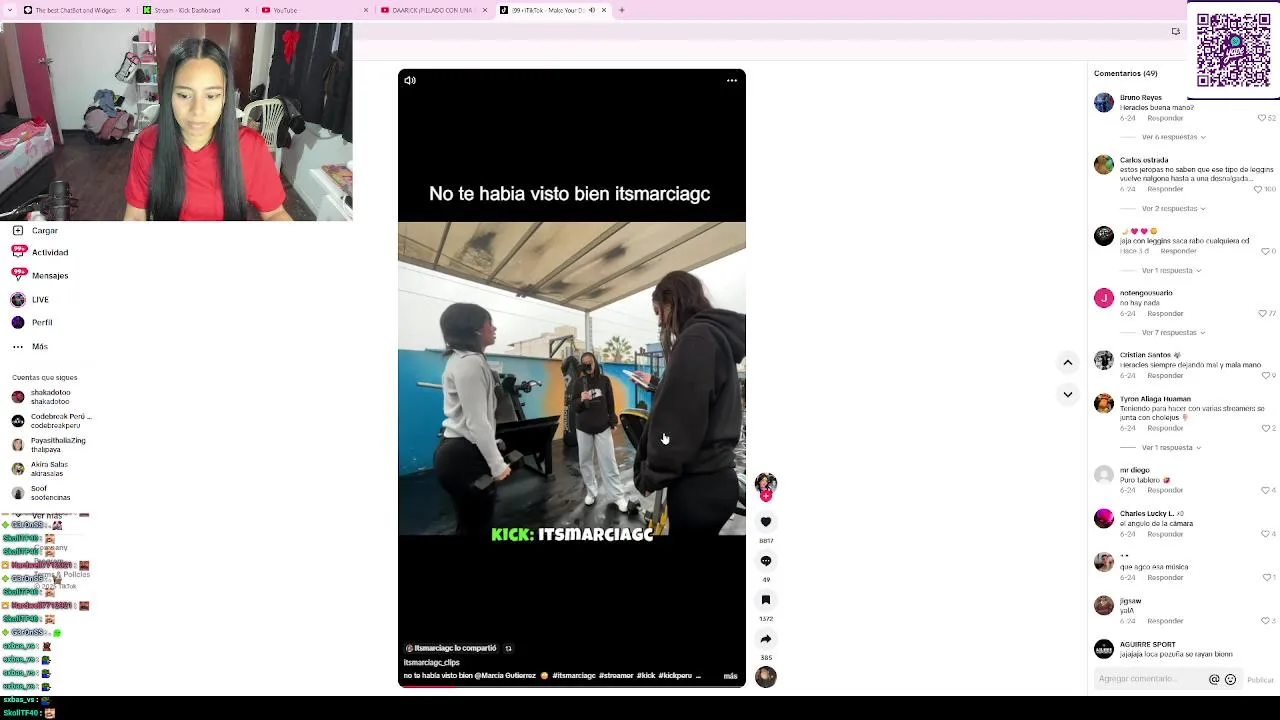Open the video's three-dot options menu
This screenshot has width=1280, height=720.
732,81
